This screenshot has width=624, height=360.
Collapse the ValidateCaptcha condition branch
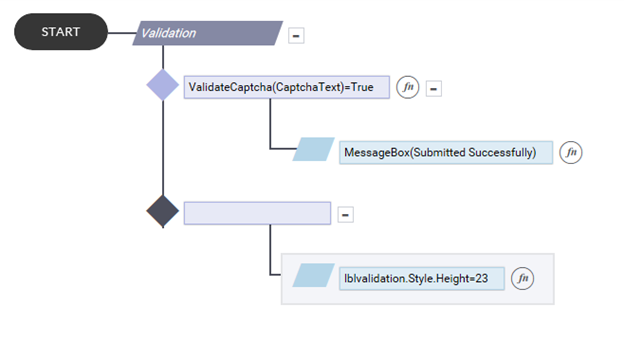tap(434, 88)
